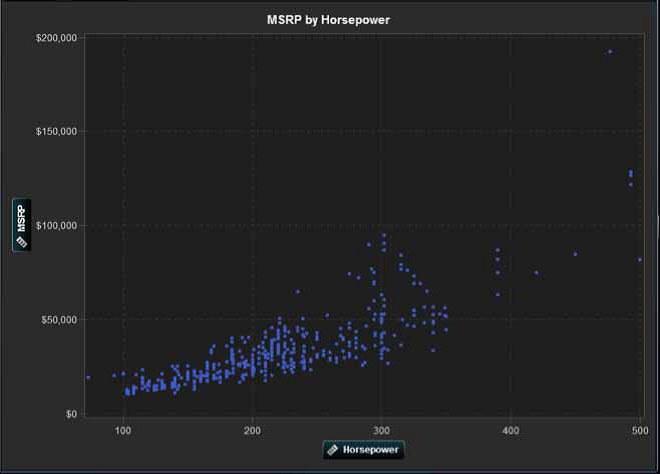Click the 400 horsepower axis label
The height and width of the screenshot is (474, 660).
point(511,431)
